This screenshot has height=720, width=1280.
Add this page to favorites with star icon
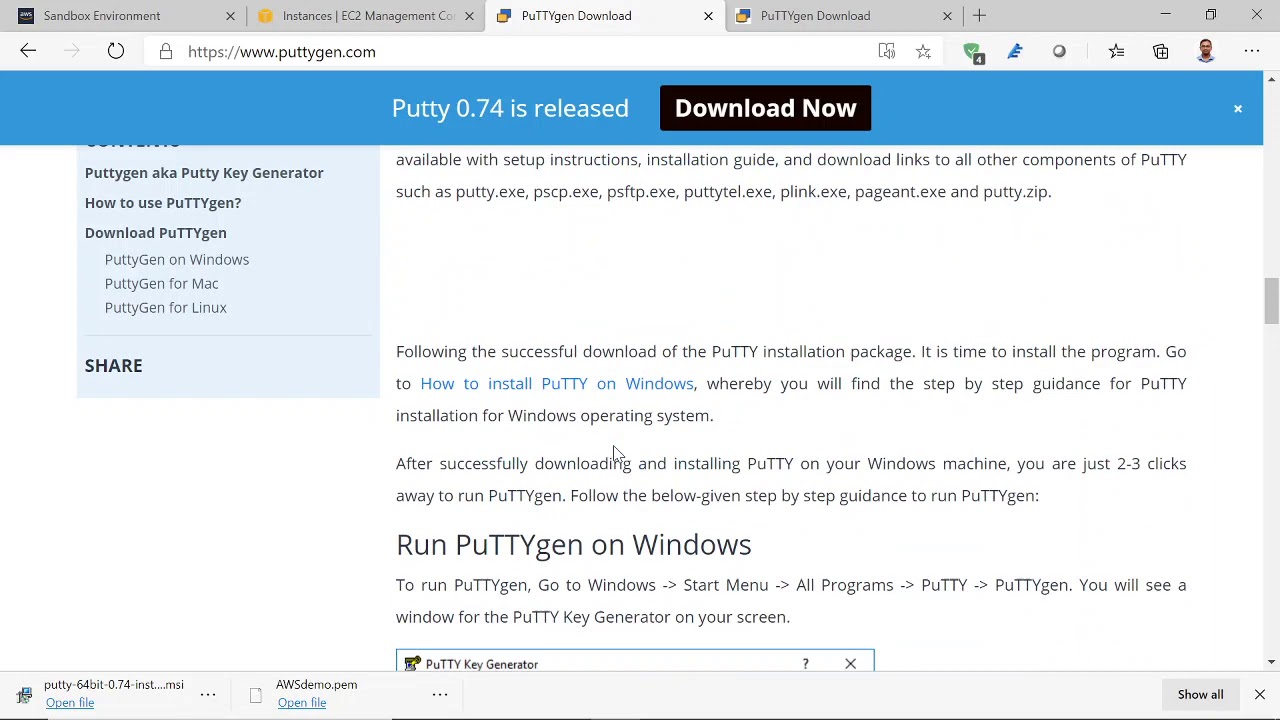pos(923,52)
